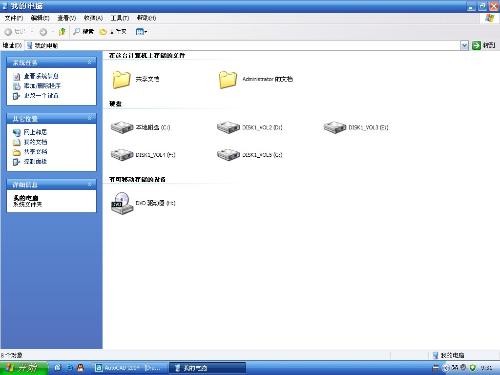Launch Internet Explorer from quick launch
The image size is (500, 375).
[x=70, y=368]
